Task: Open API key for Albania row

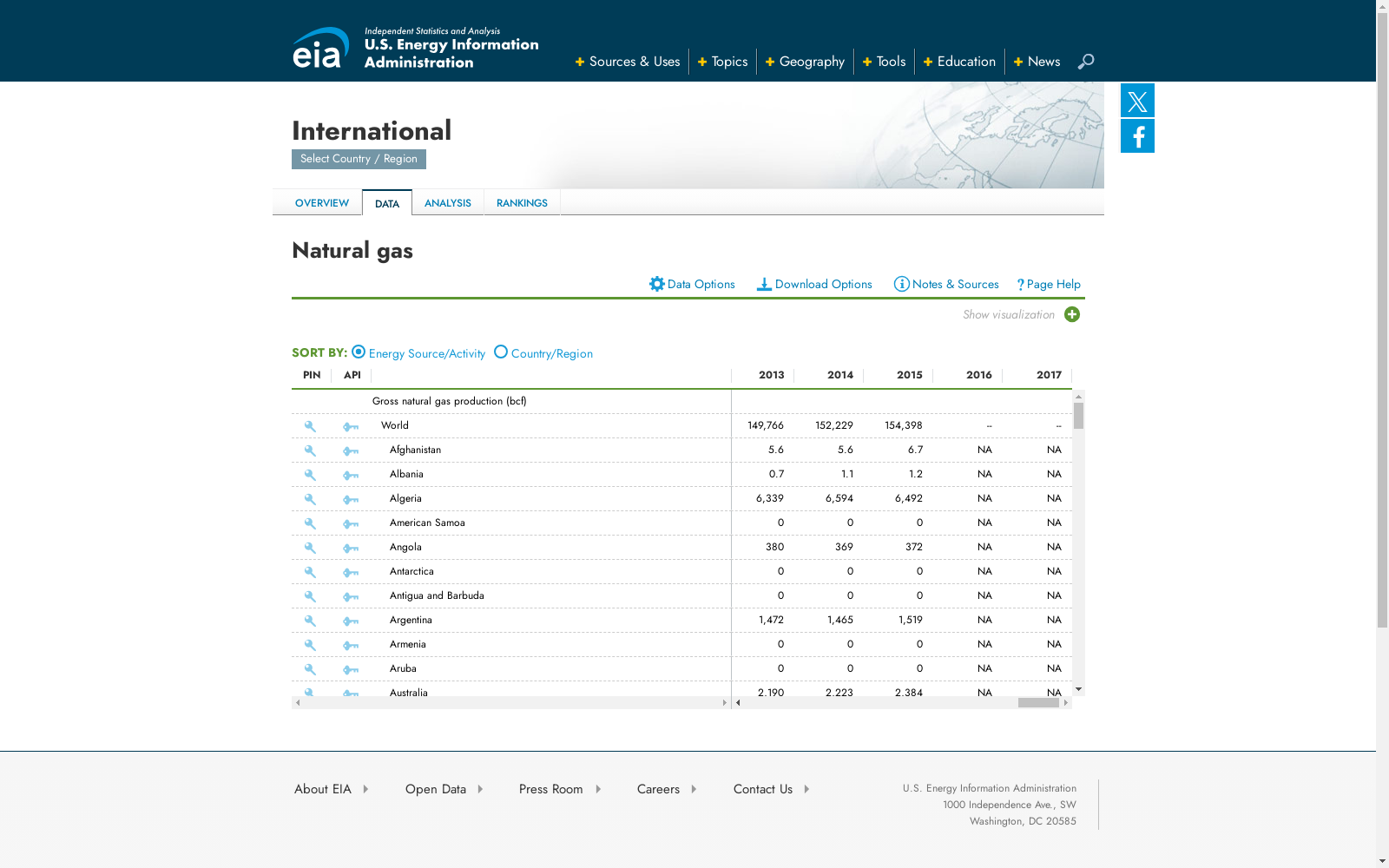Action: [x=351, y=475]
